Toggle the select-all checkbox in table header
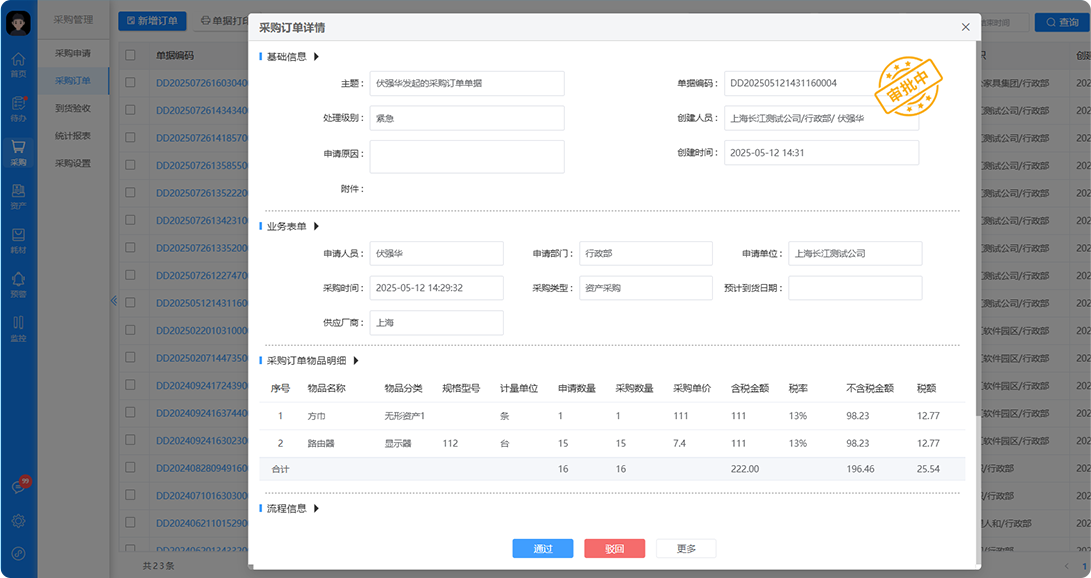The width and height of the screenshot is (1091, 578). 130,56
